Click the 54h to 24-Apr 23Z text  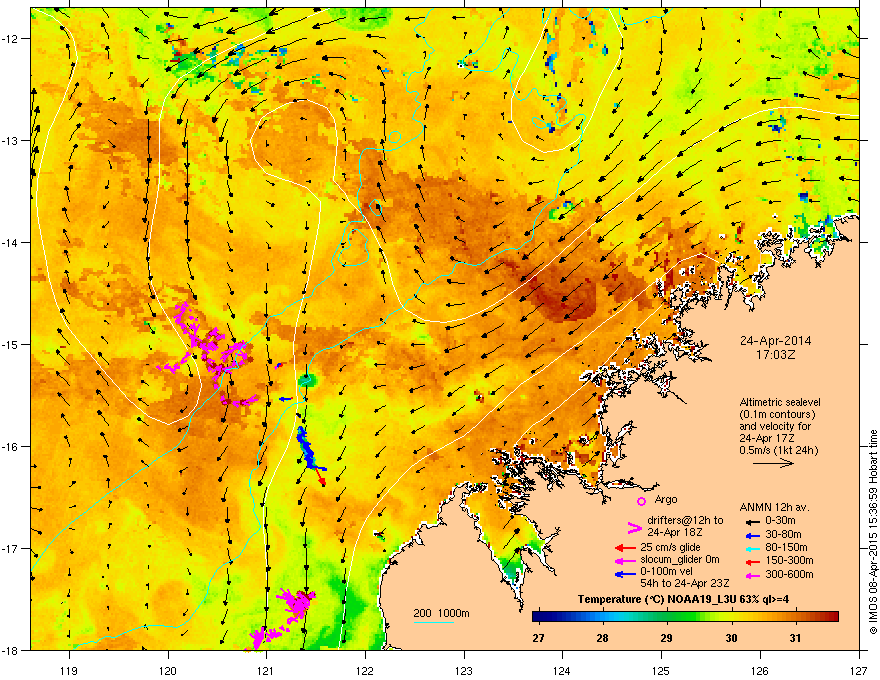coord(685,583)
